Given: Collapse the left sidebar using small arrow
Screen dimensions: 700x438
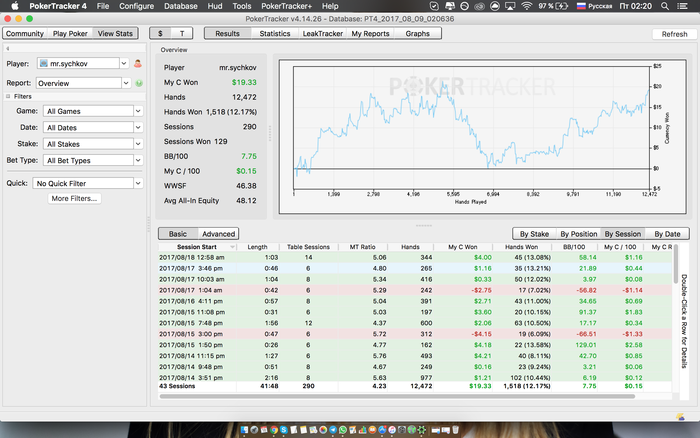Looking at the screenshot, I should [x=8, y=48].
